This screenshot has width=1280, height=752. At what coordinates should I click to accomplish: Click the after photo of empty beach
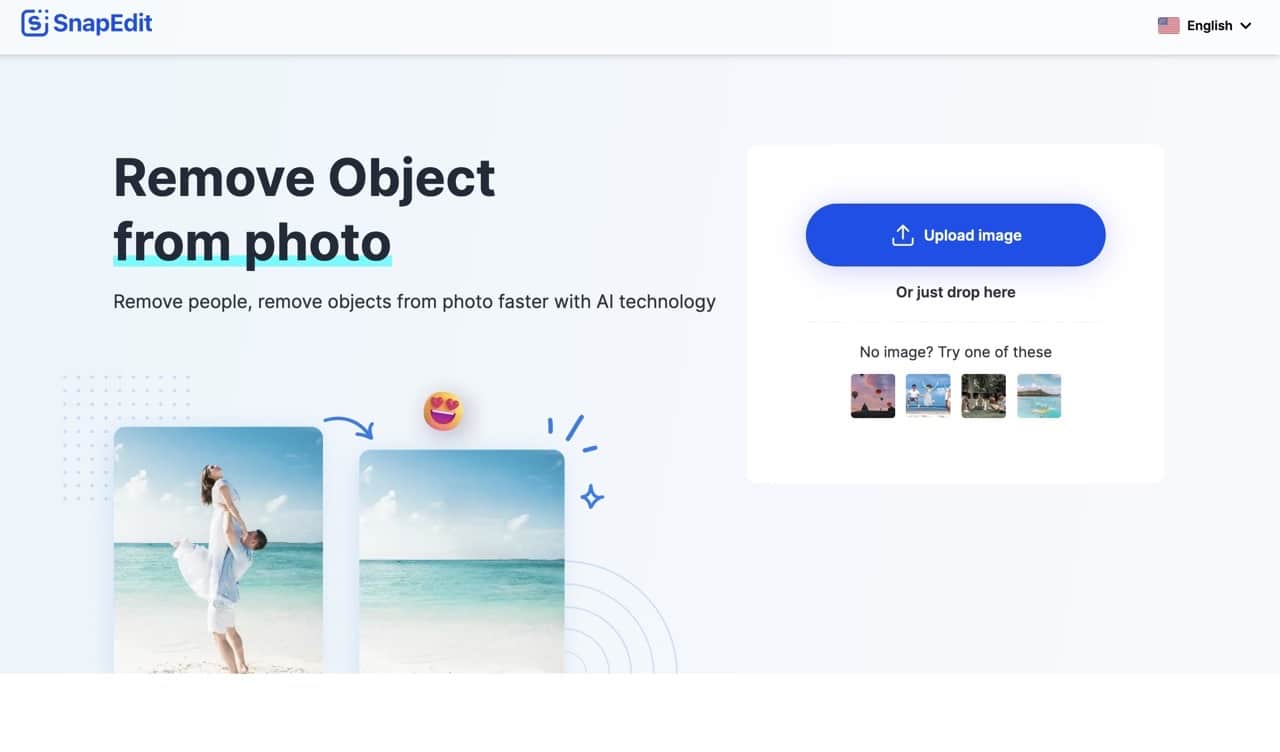click(x=462, y=561)
